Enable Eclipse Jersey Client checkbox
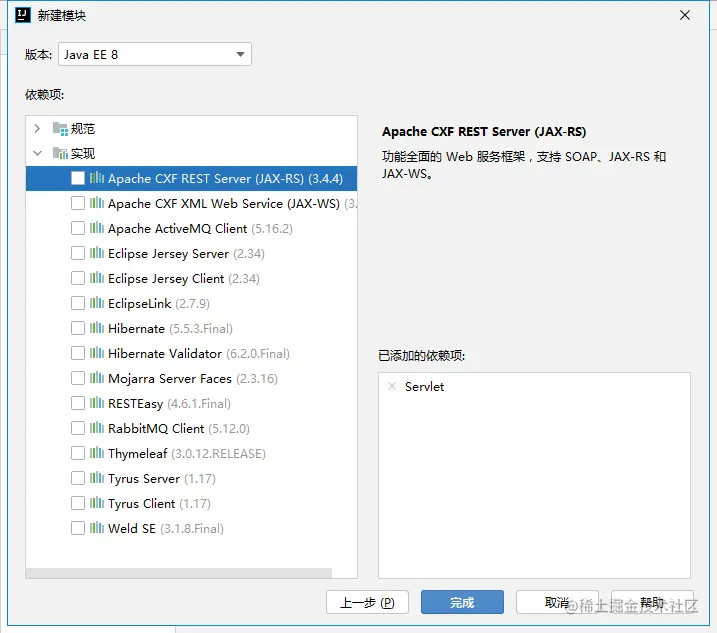This screenshot has height=633, width=717. [78, 278]
